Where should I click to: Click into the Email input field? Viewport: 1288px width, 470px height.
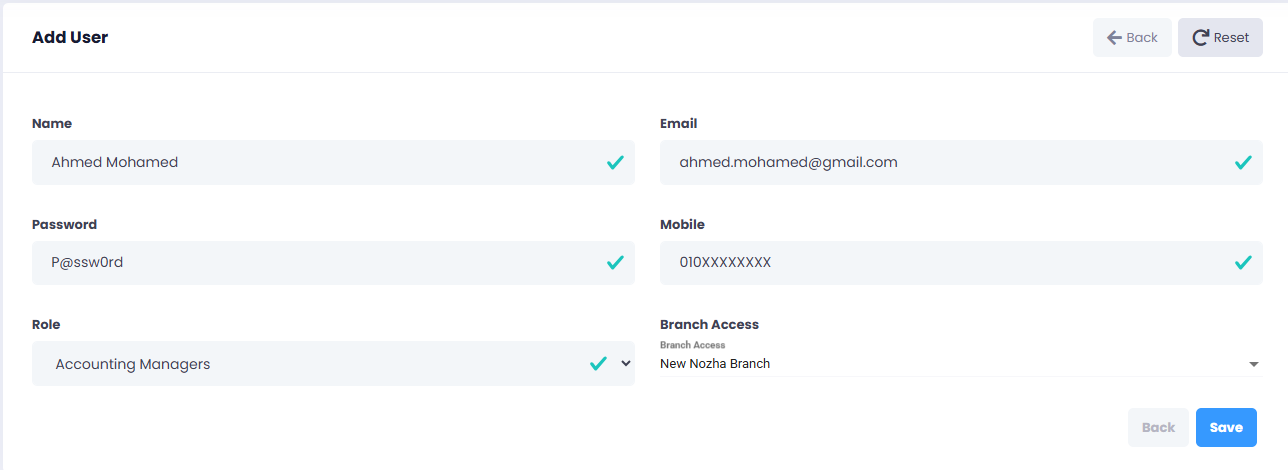pyautogui.click(x=930, y=162)
